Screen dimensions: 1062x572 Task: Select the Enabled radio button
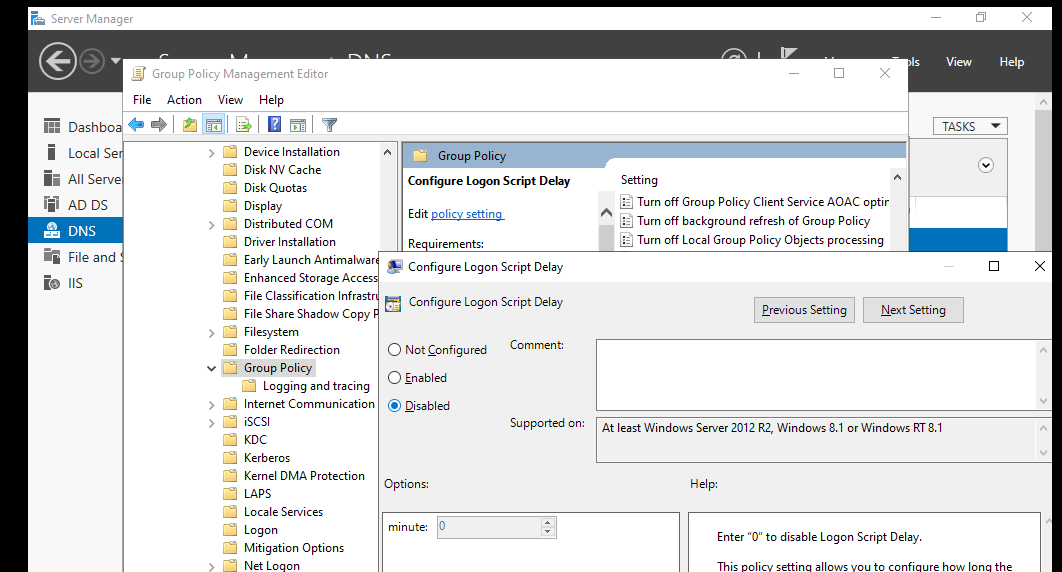pos(394,378)
